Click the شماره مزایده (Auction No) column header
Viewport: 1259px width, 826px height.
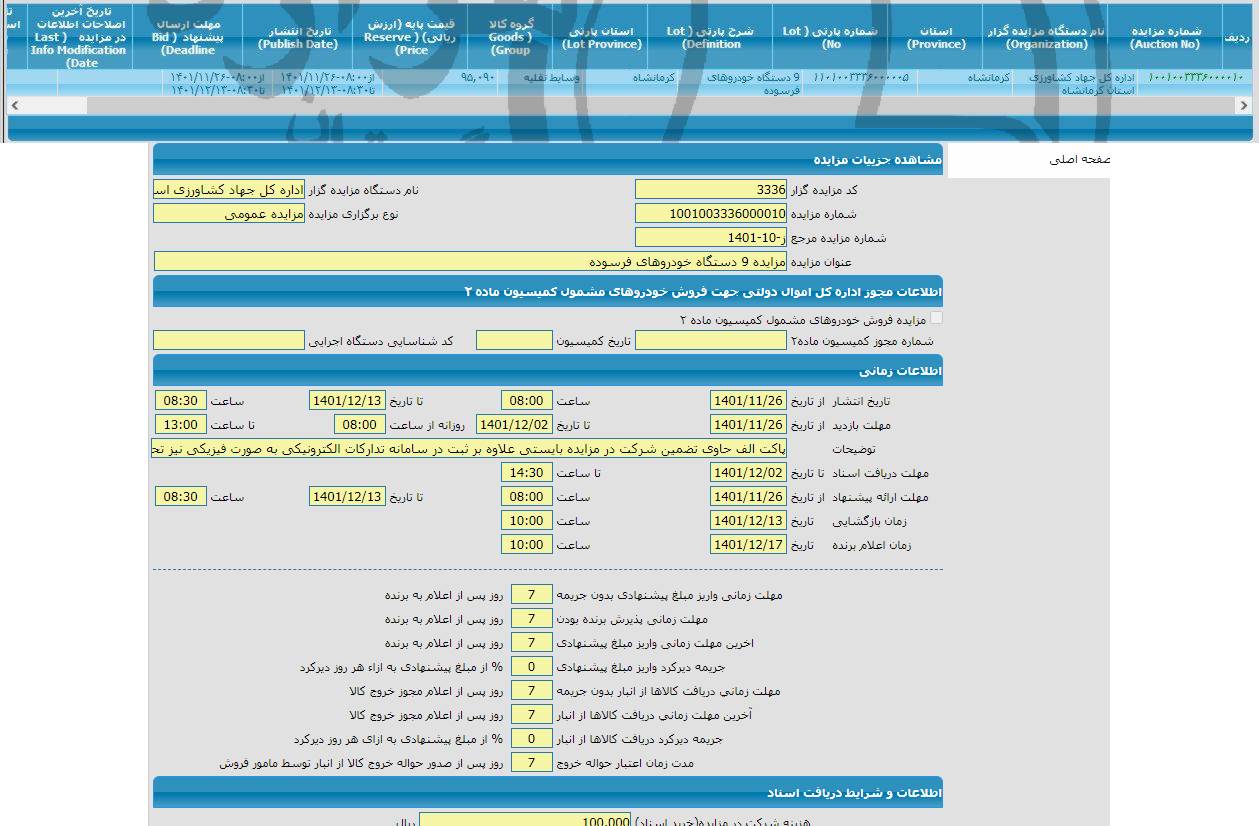tap(1163, 35)
